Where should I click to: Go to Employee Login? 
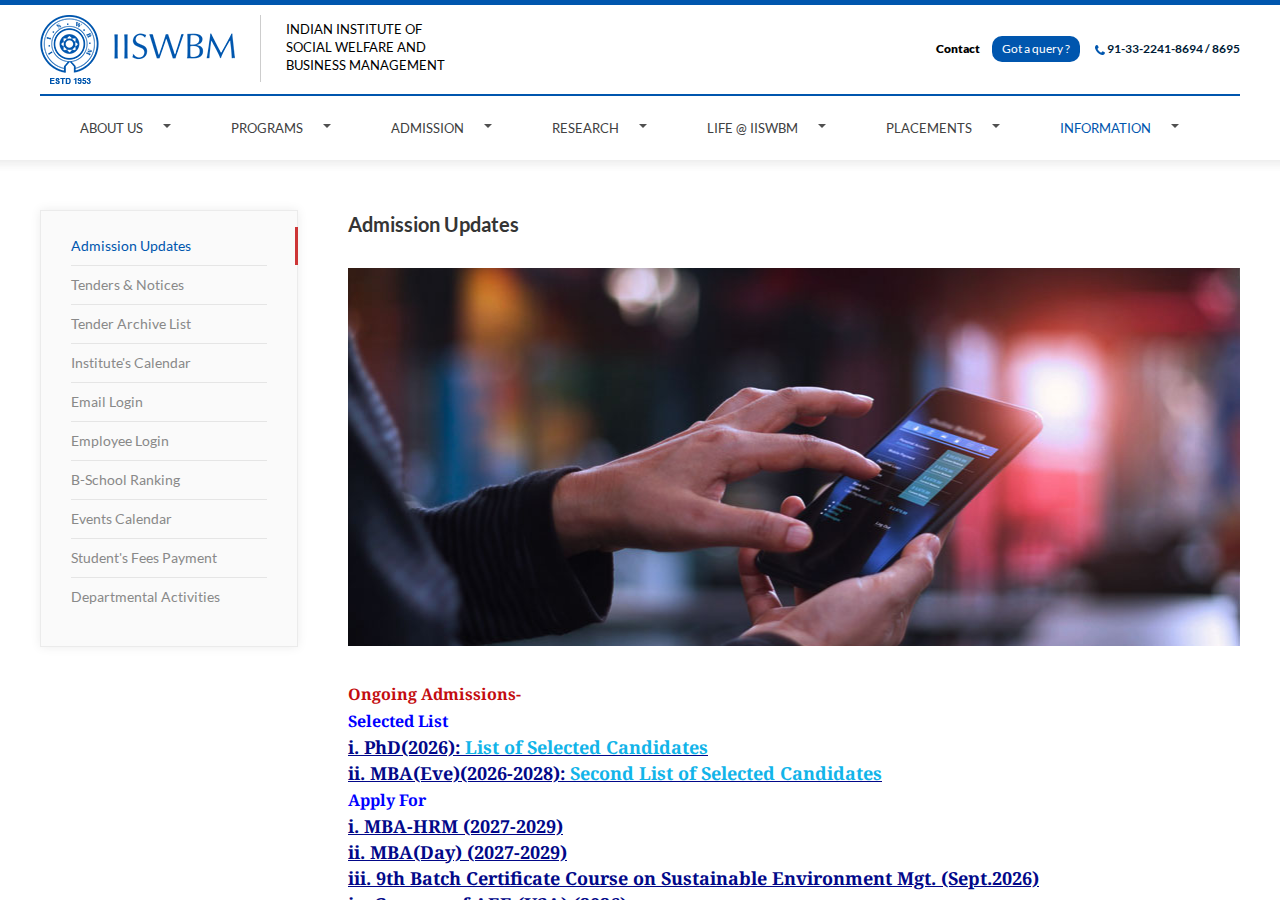[x=120, y=441]
